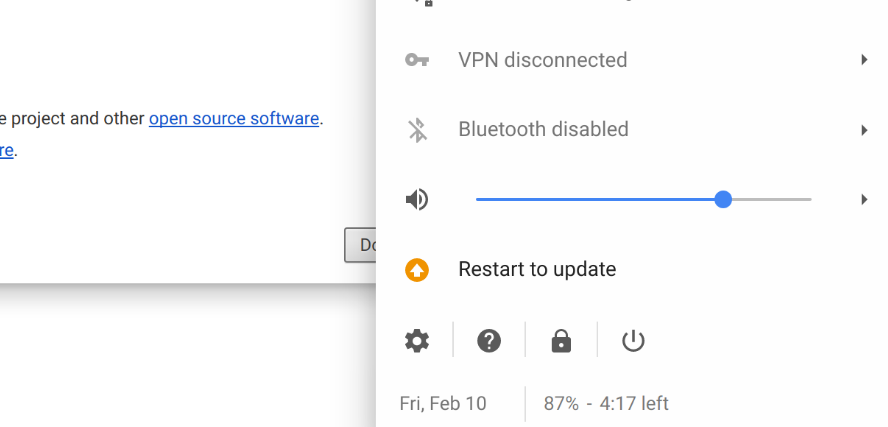The image size is (888, 427).
Task: Select the VPN disconnected entry
Action: 543,60
